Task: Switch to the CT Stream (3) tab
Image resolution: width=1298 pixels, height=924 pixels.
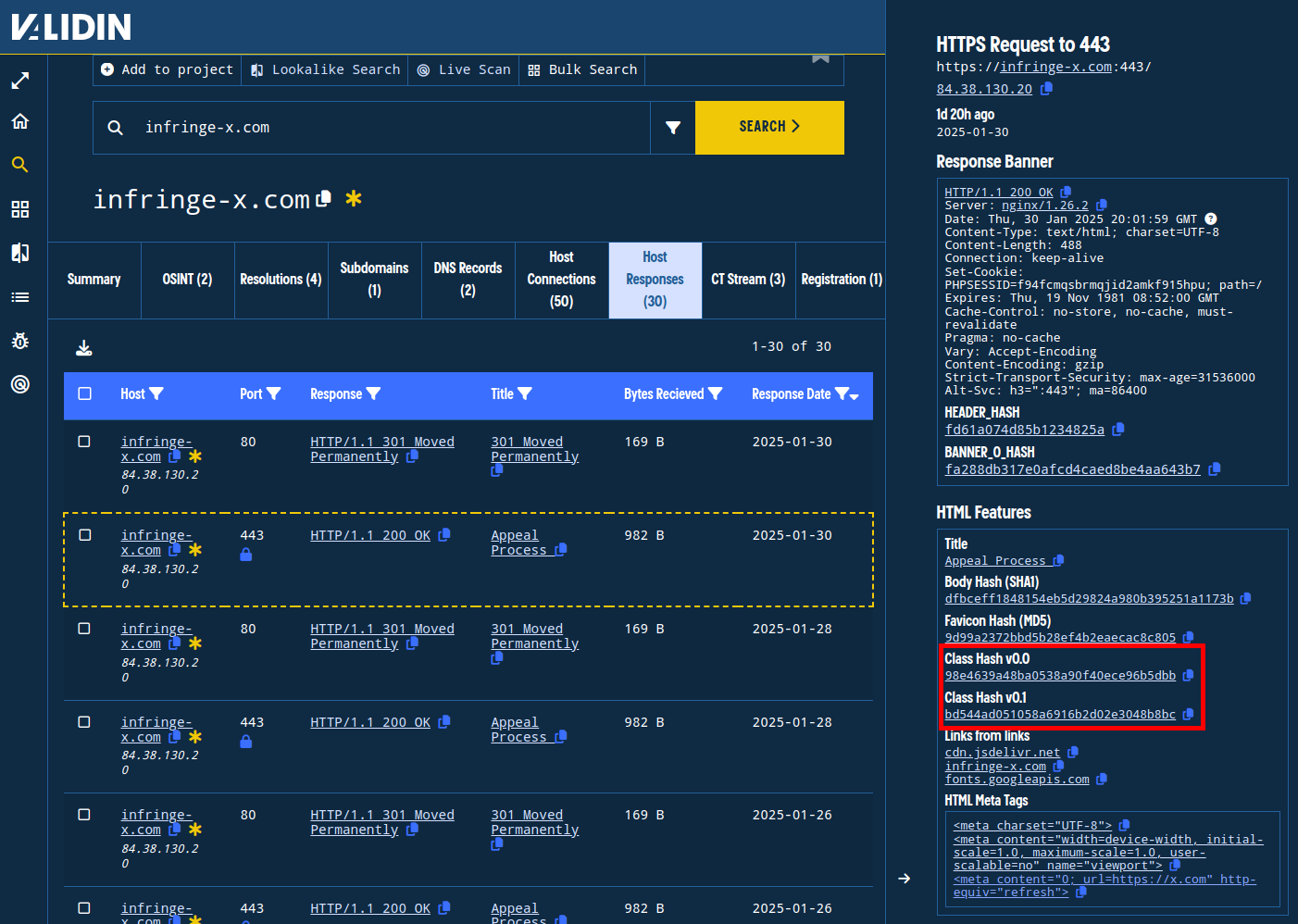Action: [748, 280]
